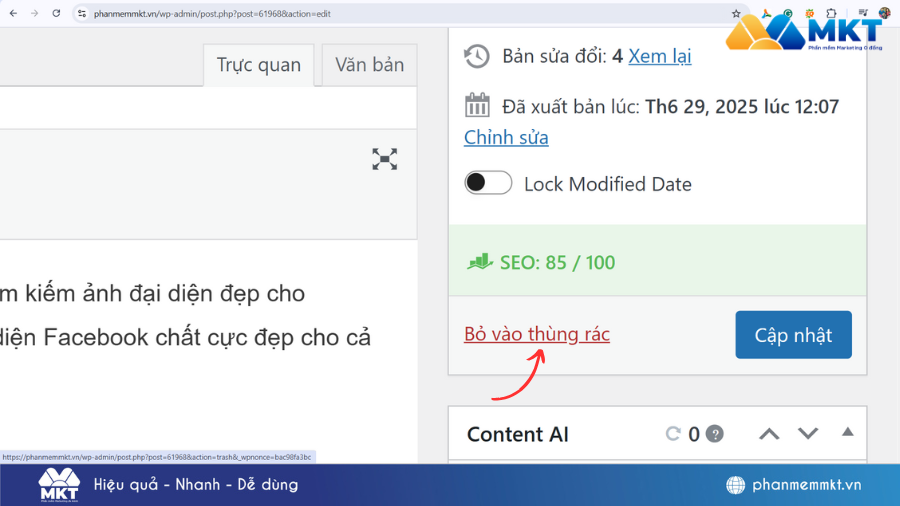The image size is (900, 506).
Task: Open the browser profile avatar
Action: (885, 13)
